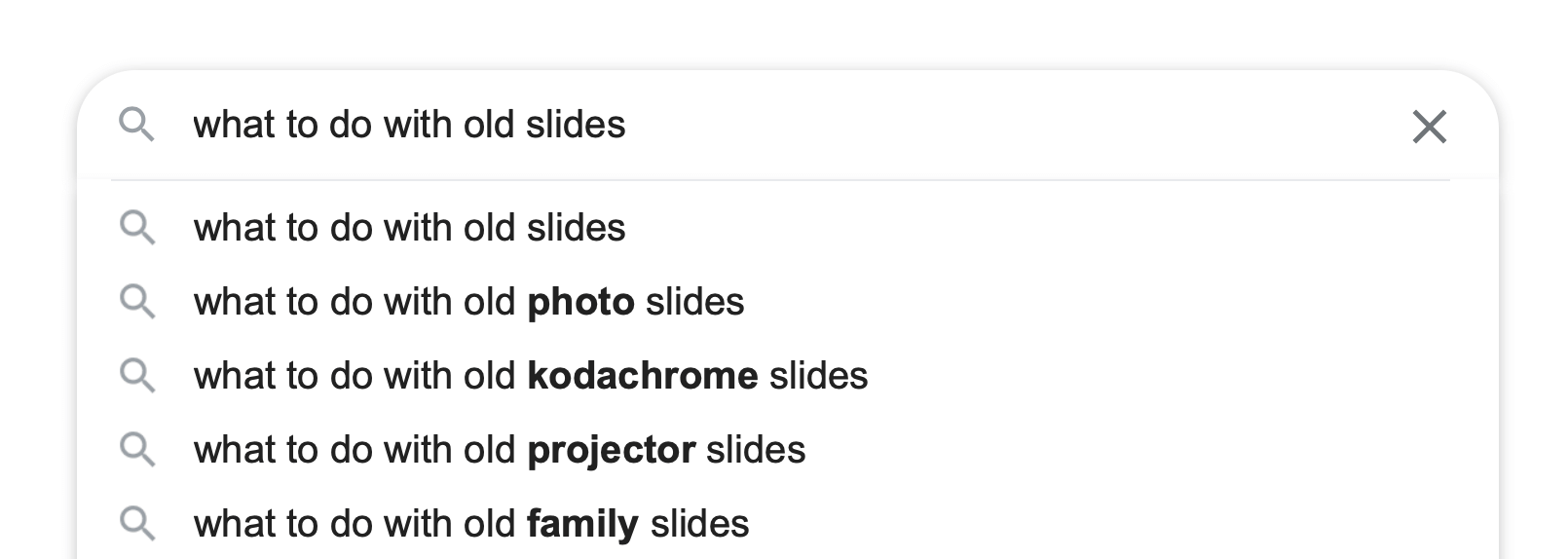
Task: Select the 'old projector slides' suggestion
Action: pyautogui.click(x=787, y=450)
